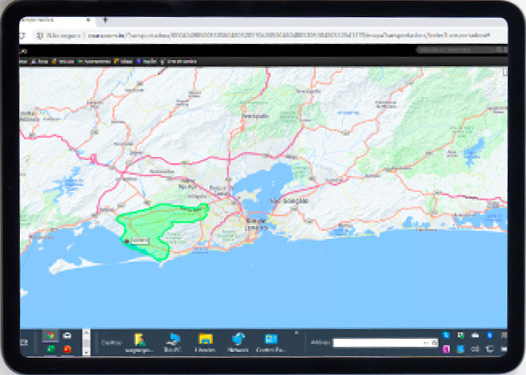
Task: Click the site info icon in address bar
Action: click(40, 35)
